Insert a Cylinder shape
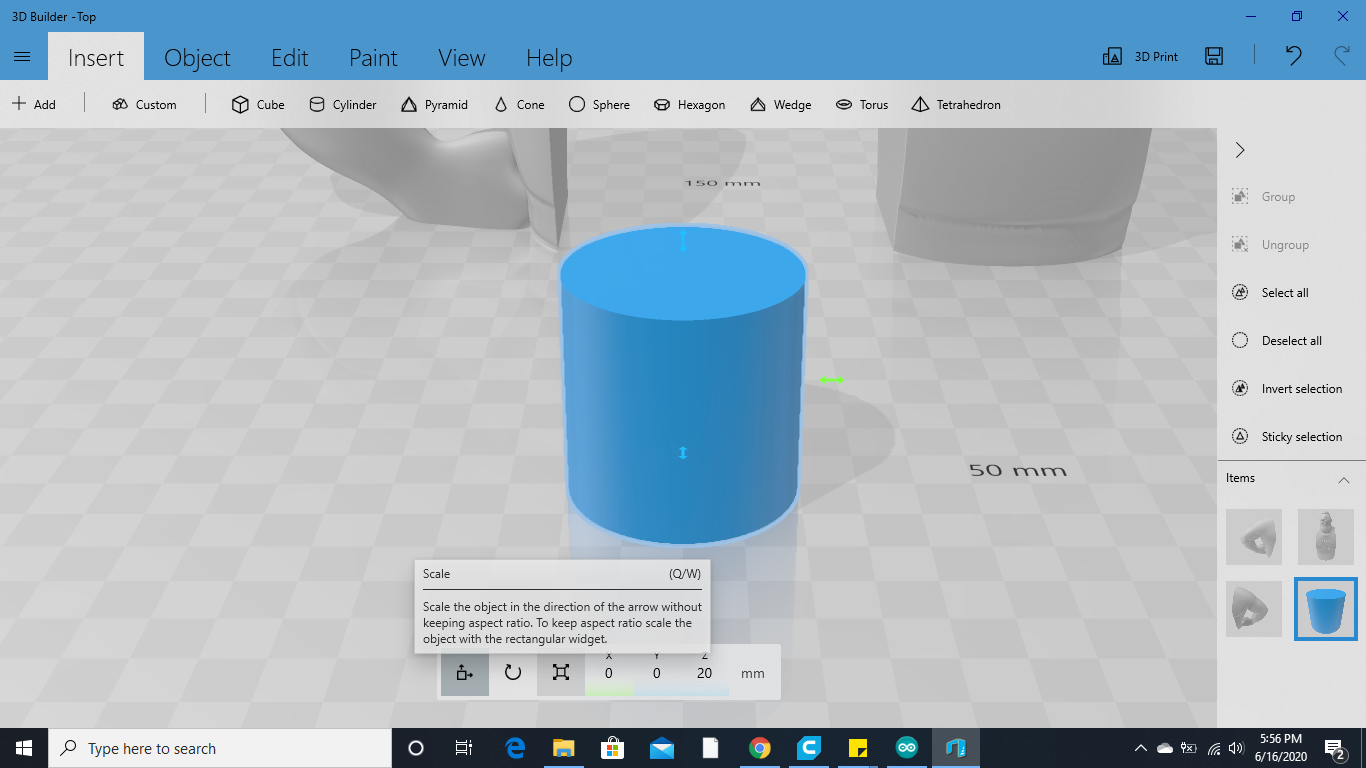This screenshot has width=1366, height=768. [342, 104]
